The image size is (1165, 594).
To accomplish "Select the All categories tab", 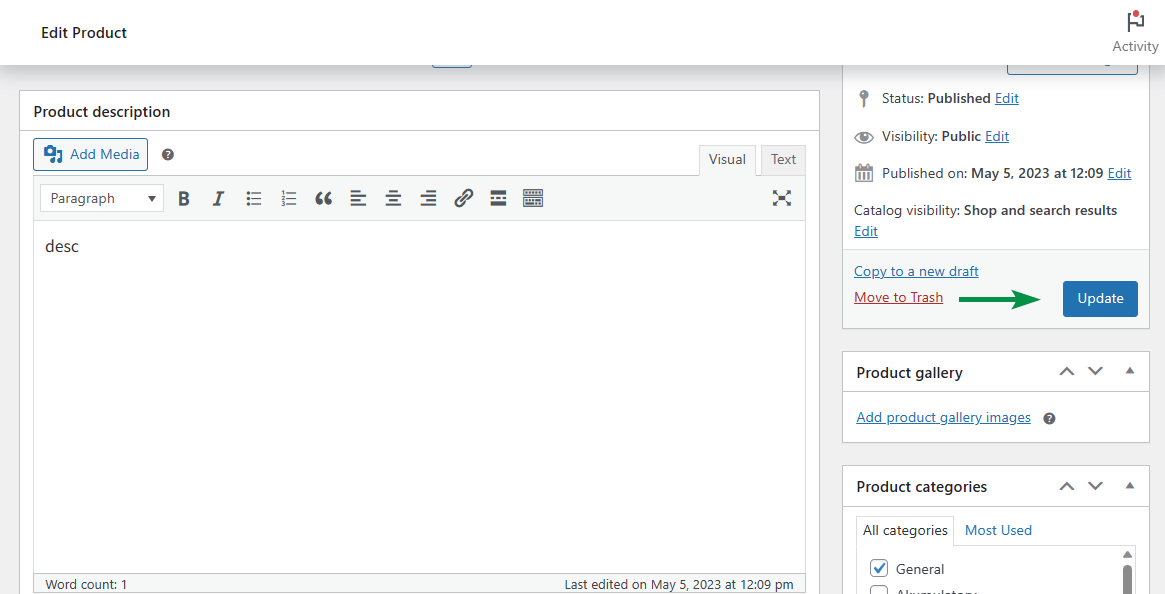I will pyautogui.click(x=905, y=531).
